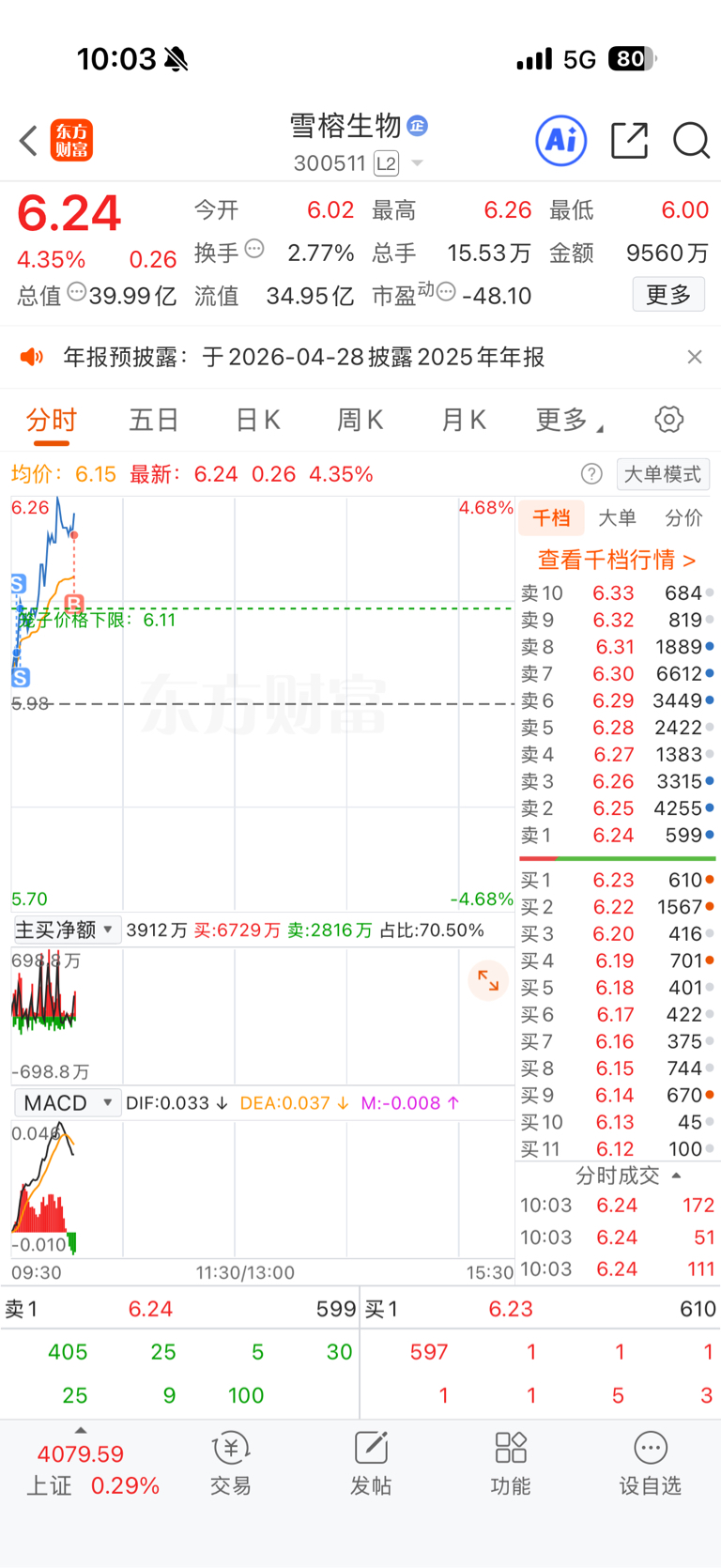721x1568 pixels.
Task: Tap the announcement speaker icon
Action: click(32, 357)
